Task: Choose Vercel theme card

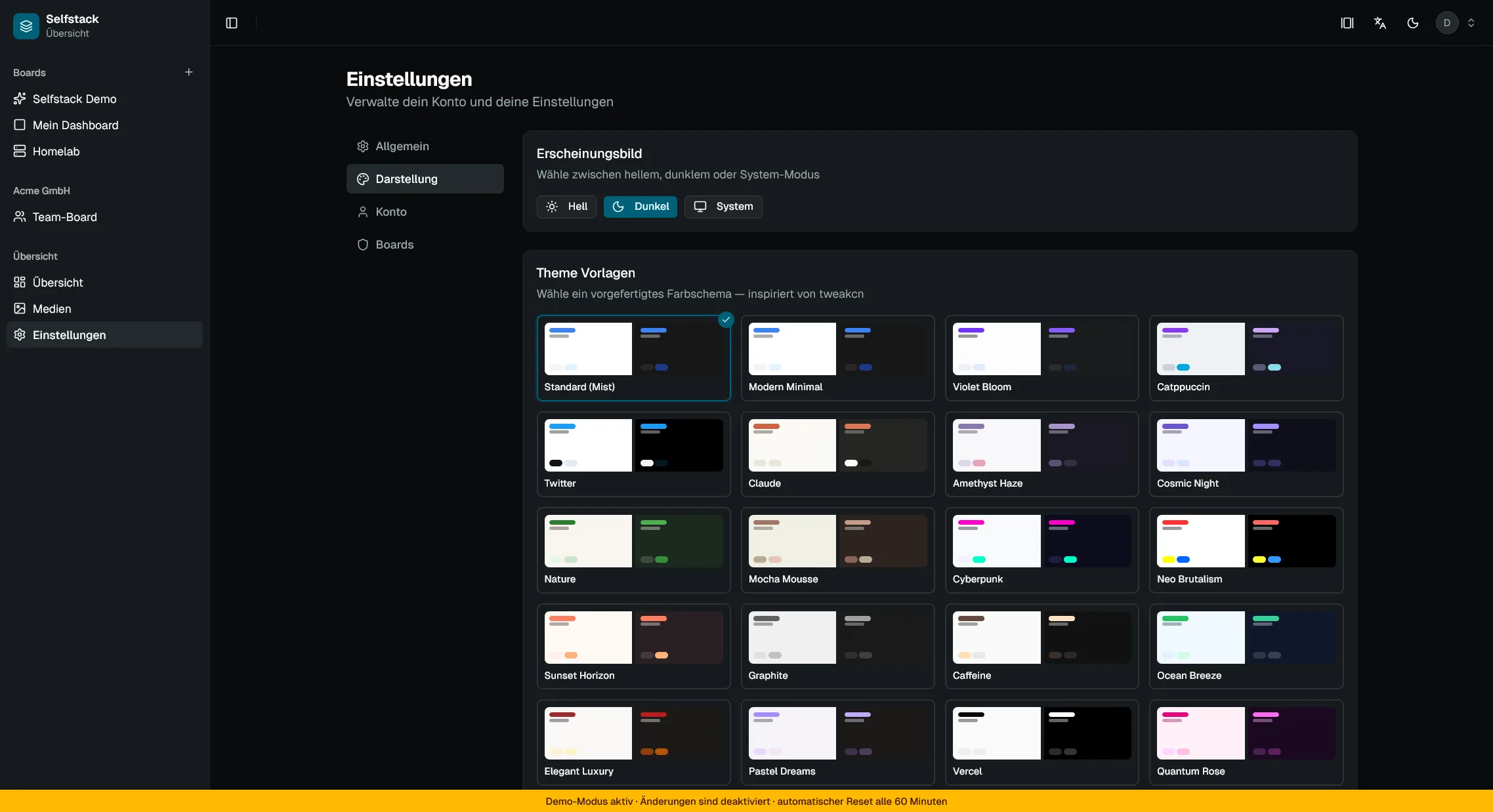Action: (x=1042, y=742)
